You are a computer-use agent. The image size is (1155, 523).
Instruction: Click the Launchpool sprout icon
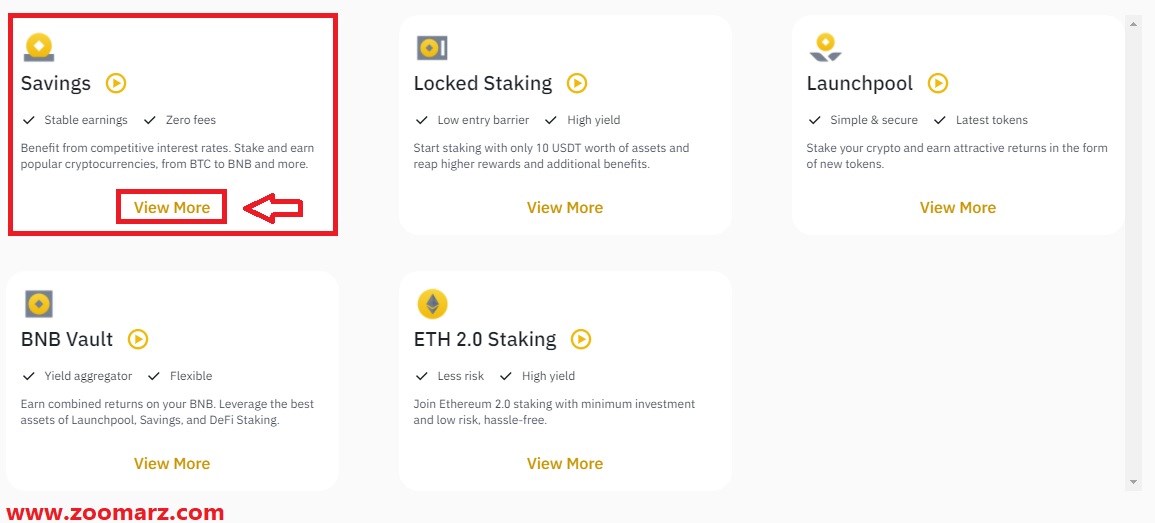point(825,47)
